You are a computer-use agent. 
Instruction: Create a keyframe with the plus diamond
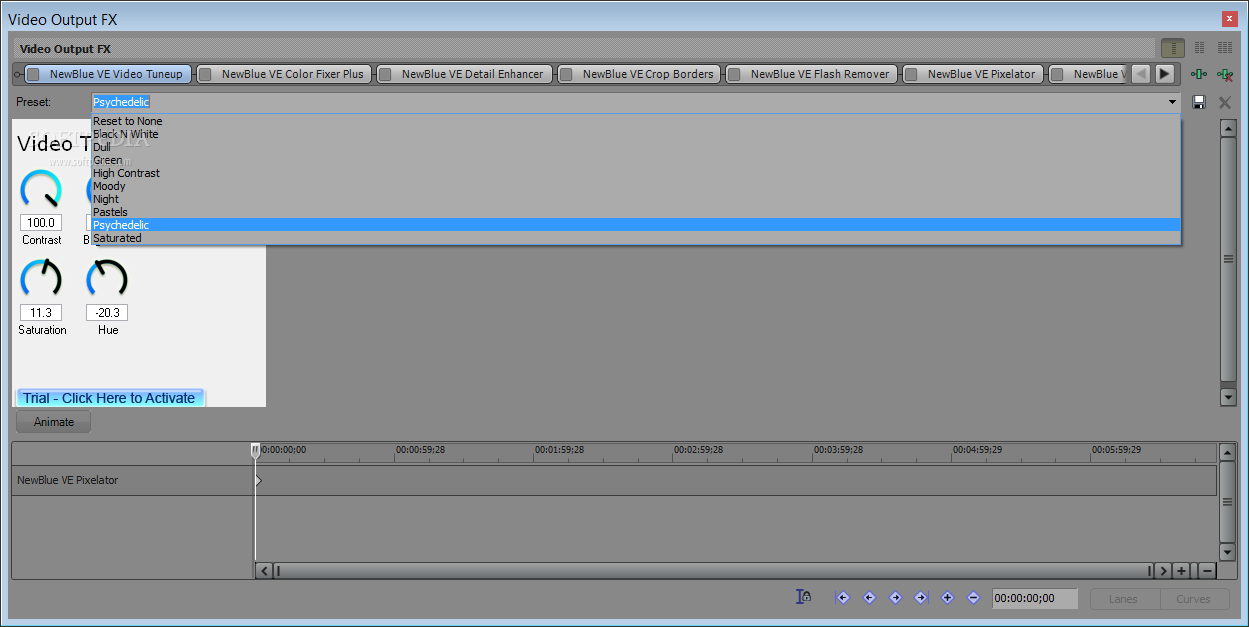click(947, 597)
